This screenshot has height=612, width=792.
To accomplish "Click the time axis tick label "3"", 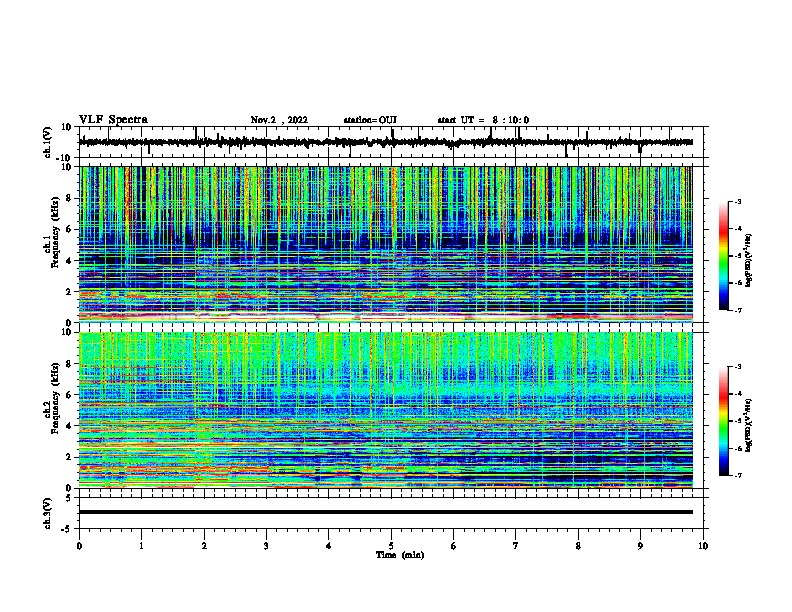I will tap(267, 546).
